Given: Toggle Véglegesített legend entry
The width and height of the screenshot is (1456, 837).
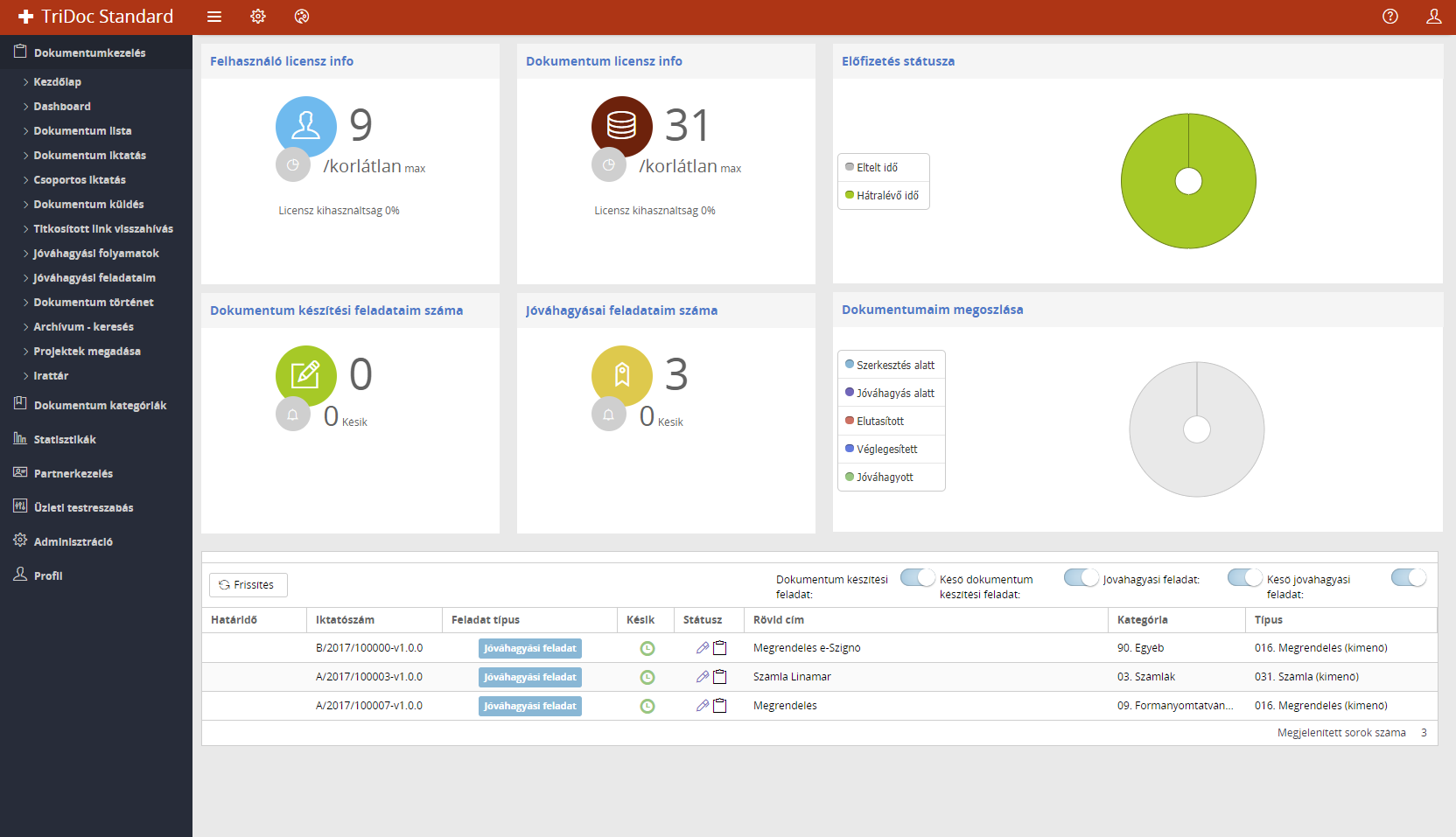Looking at the screenshot, I should (x=891, y=449).
